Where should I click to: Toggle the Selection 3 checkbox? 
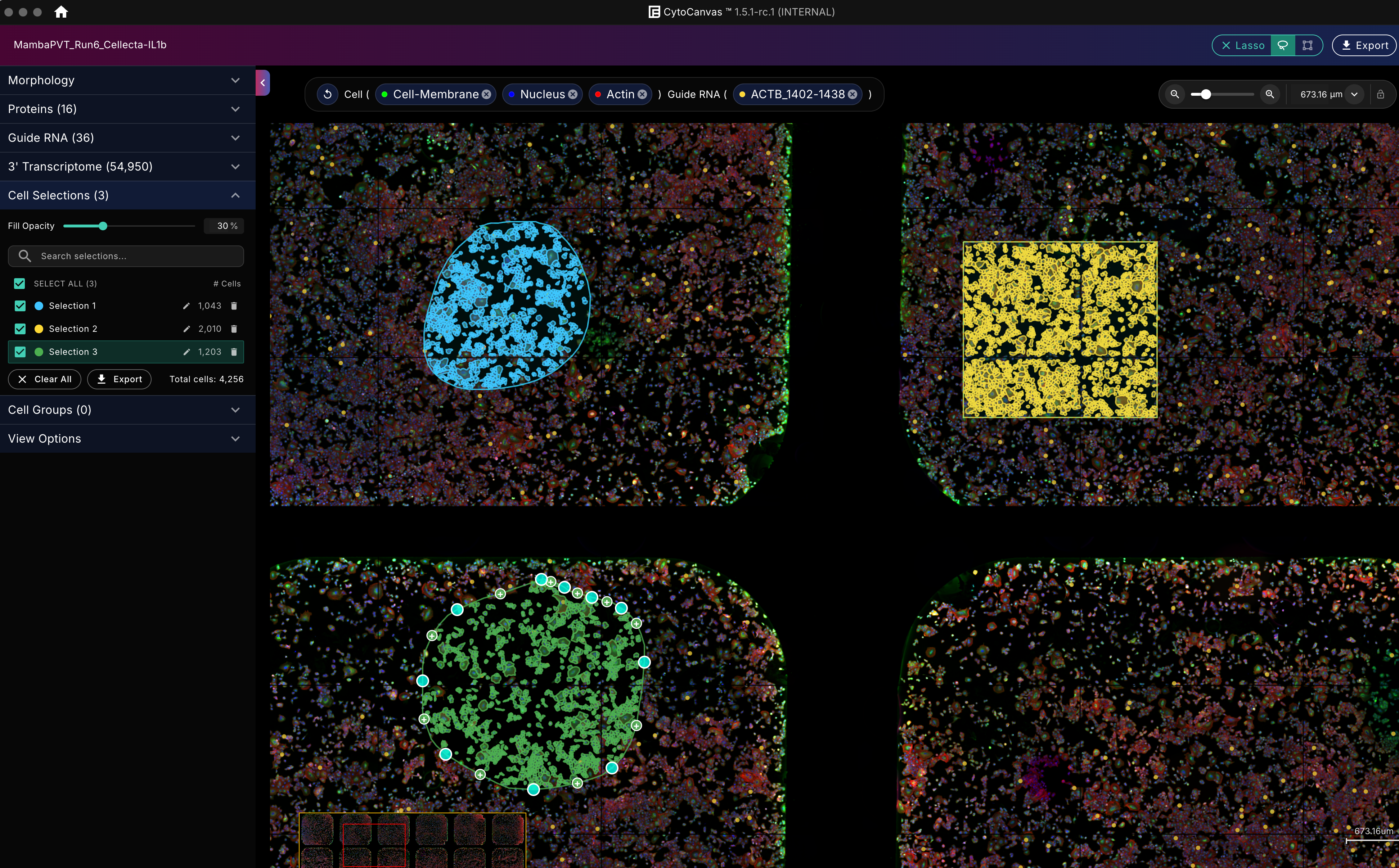tap(20, 352)
